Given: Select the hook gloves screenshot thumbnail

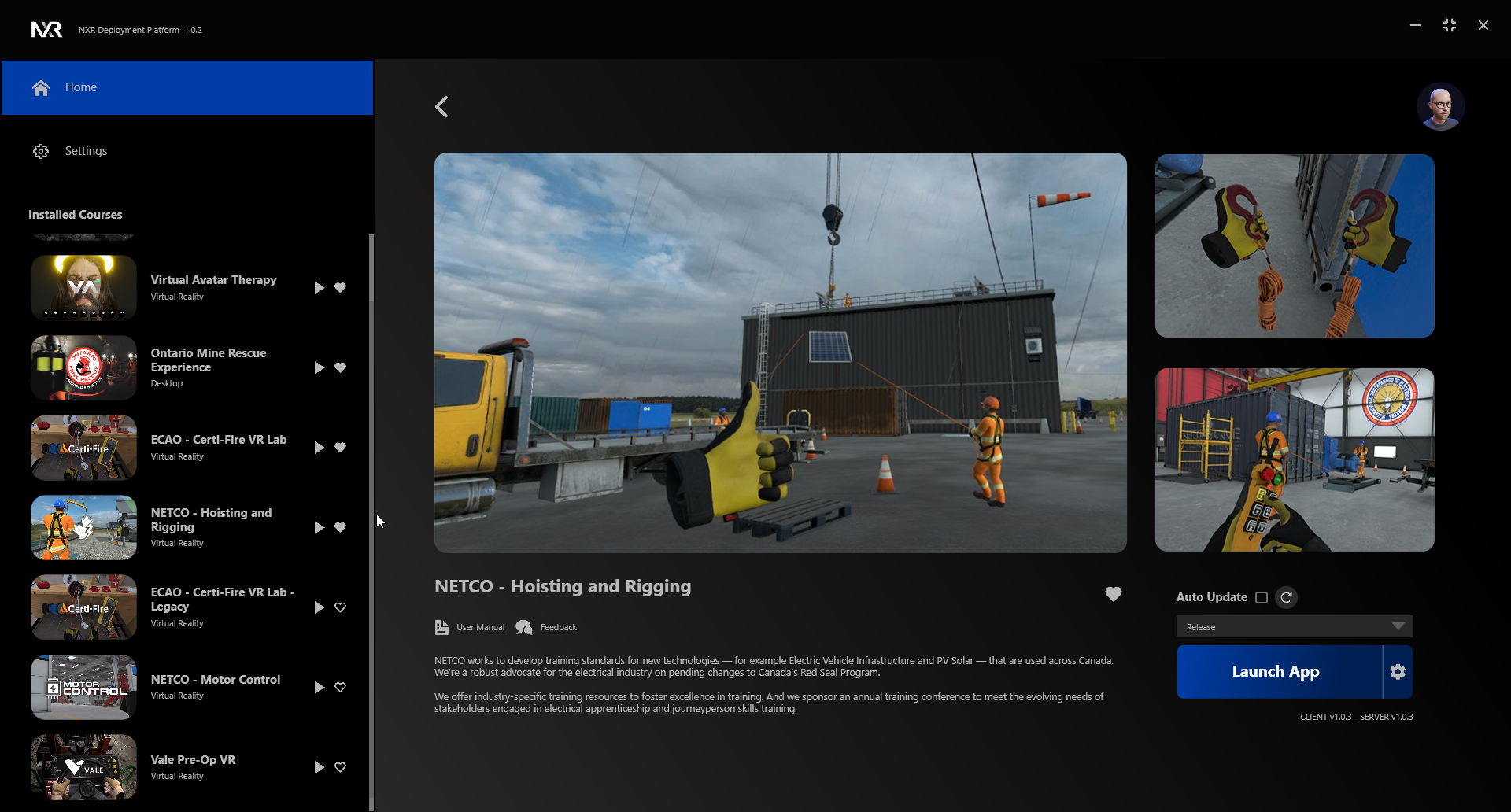Looking at the screenshot, I should pyautogui.click(x=1295, y=246).
